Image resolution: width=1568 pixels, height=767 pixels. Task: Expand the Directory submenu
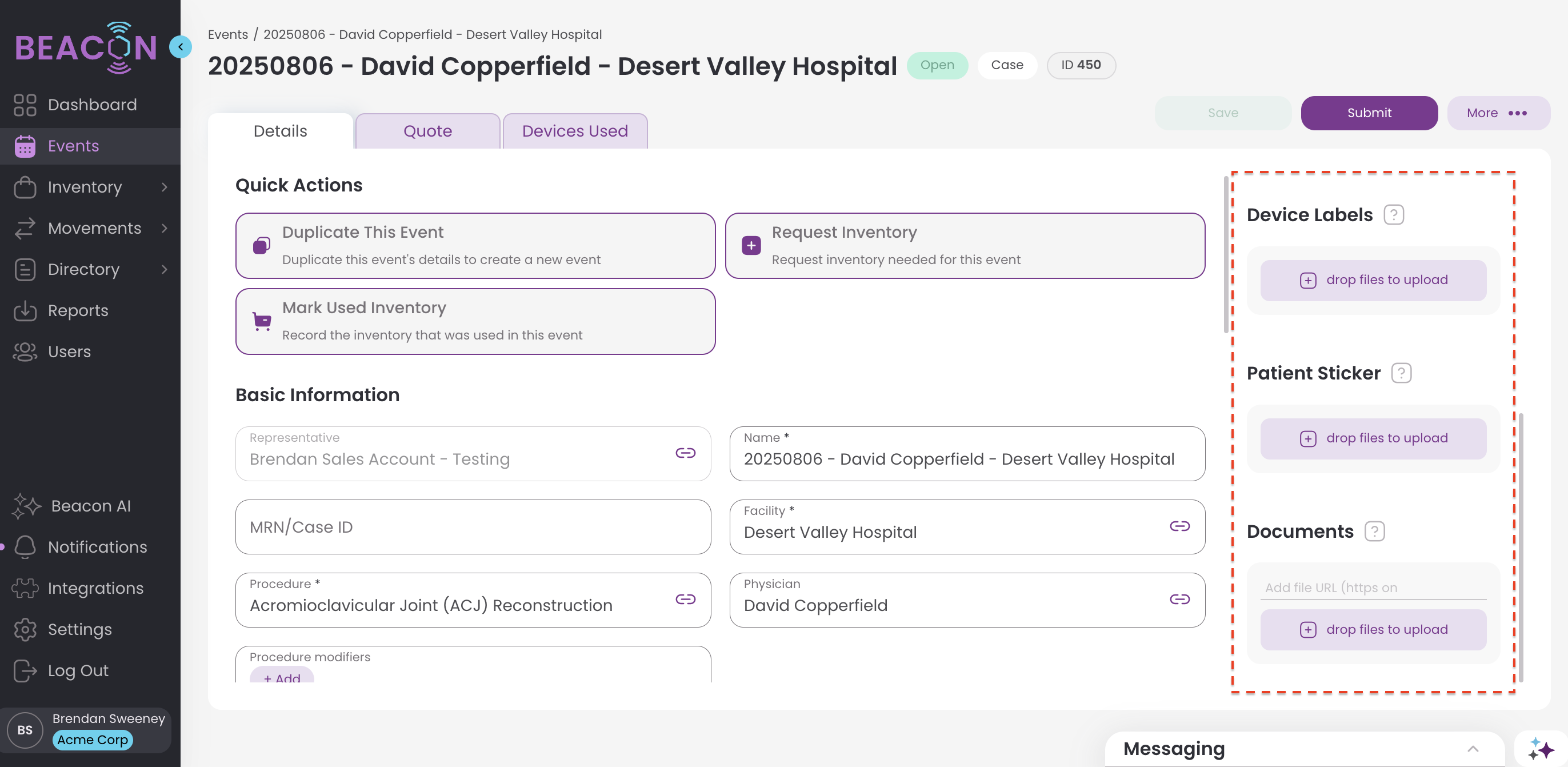tap(165, 269)
